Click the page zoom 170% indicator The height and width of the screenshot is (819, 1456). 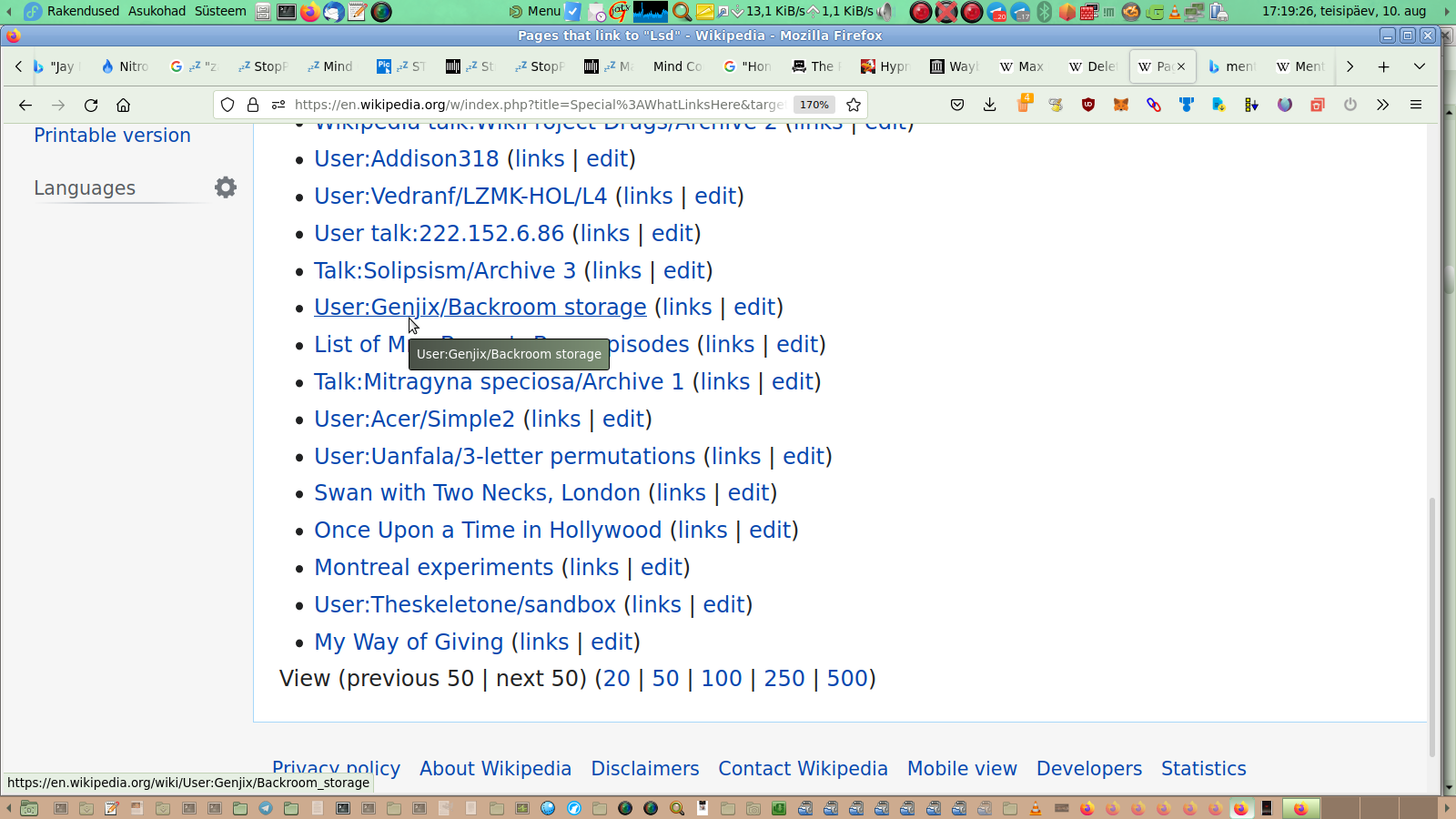pos(814,105)
